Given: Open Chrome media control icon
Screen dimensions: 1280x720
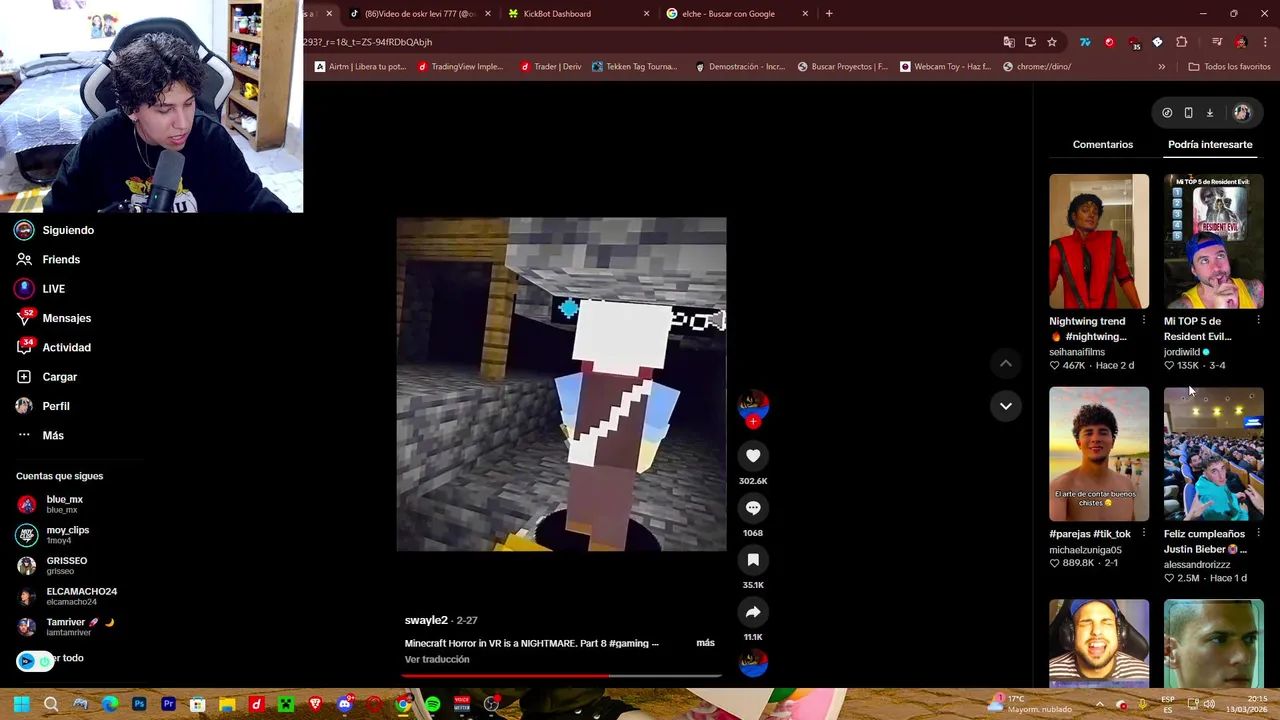Looking at the screenshot, I should 1217,42.
